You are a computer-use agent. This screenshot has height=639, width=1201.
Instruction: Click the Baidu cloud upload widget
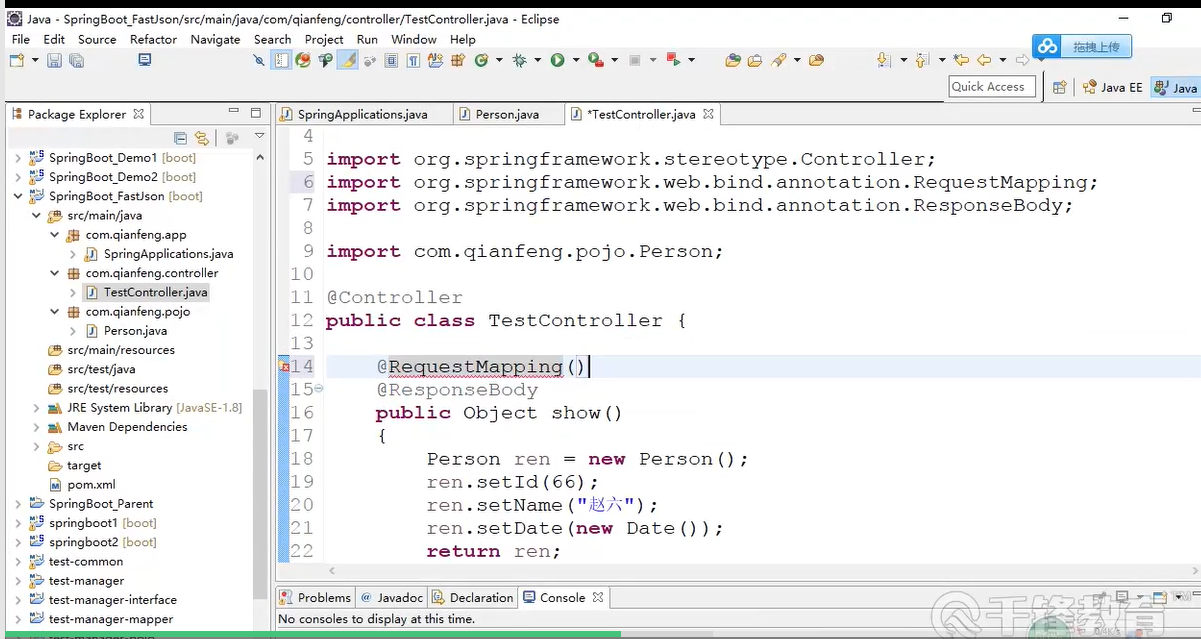[x=1082, y=46]
